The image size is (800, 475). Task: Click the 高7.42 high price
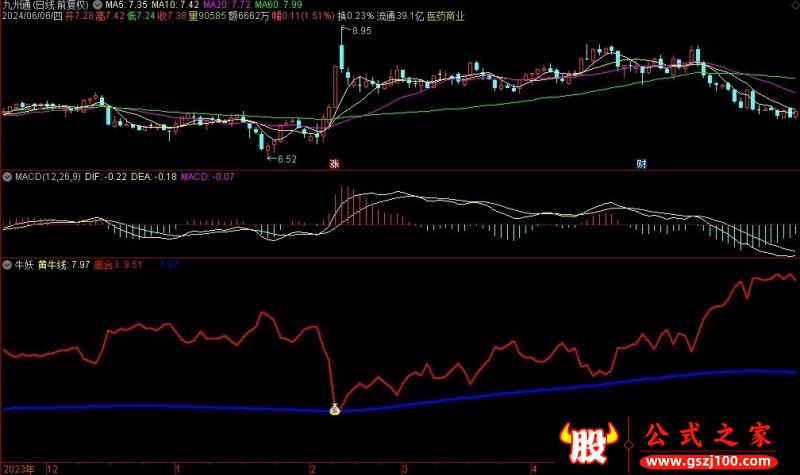point(110,16)
